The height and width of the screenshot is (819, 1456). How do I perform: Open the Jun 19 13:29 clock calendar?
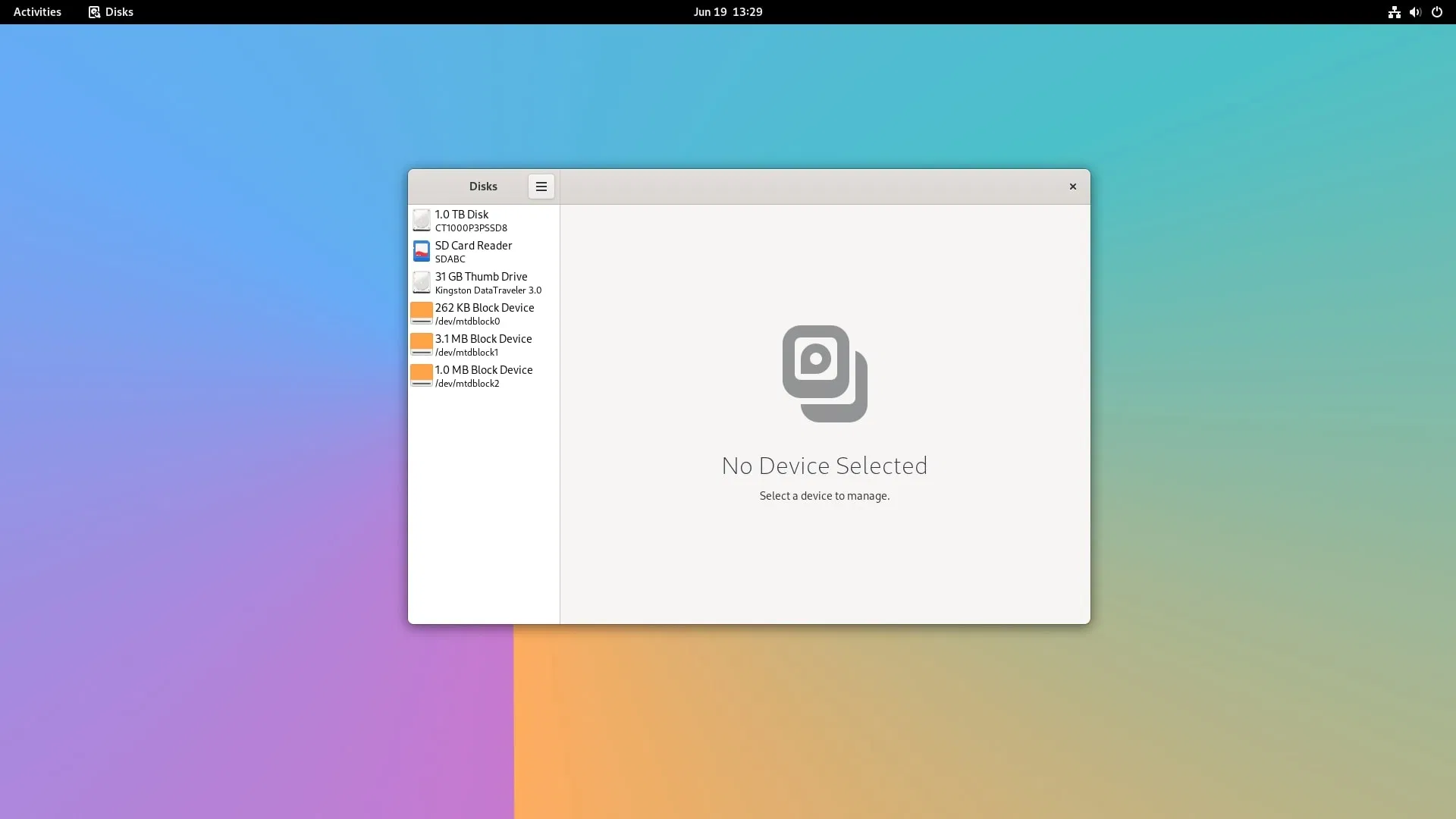(x=727, y=12)
